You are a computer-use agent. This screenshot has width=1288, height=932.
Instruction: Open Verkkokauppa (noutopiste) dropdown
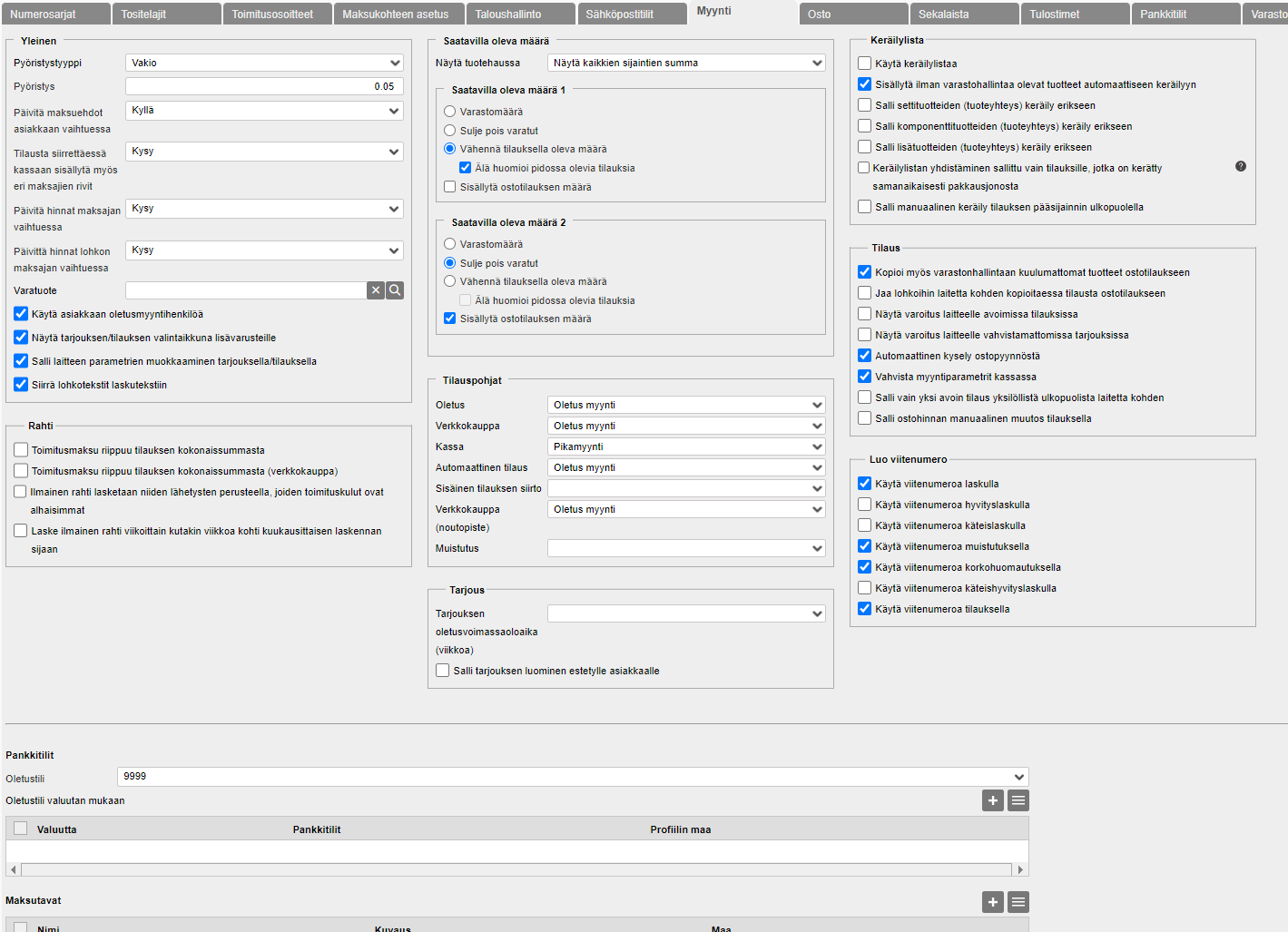[686, 509]
